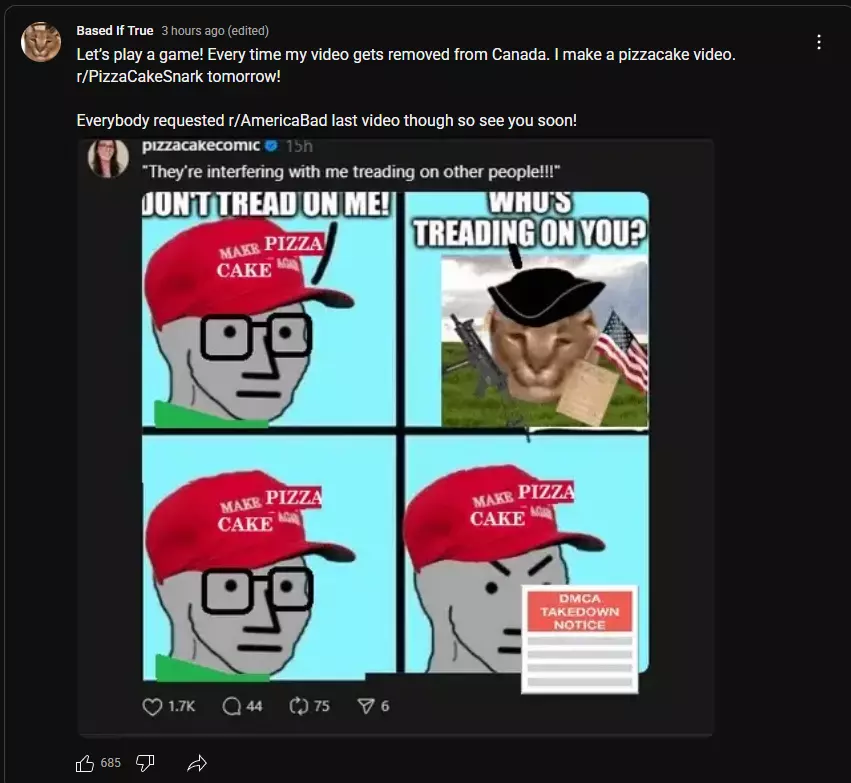Image resolution: width=851 pixels, height=783 pixels.
Task: Click the heart icon showing 1.7K
Action: 152,706
